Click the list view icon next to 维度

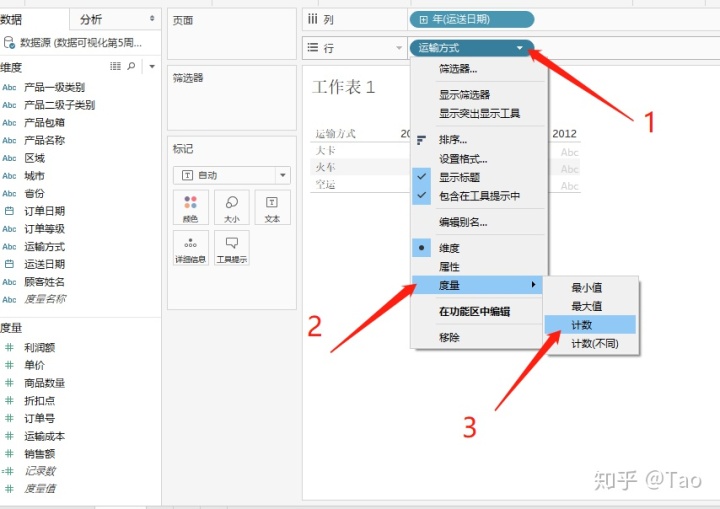click(x=115, y=67)
